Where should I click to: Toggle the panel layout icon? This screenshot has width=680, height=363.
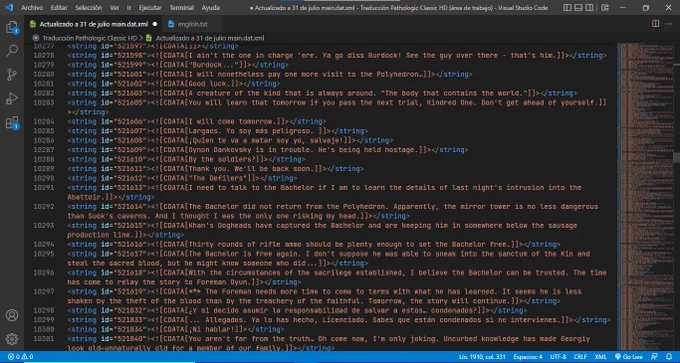(x=579, y=8)
